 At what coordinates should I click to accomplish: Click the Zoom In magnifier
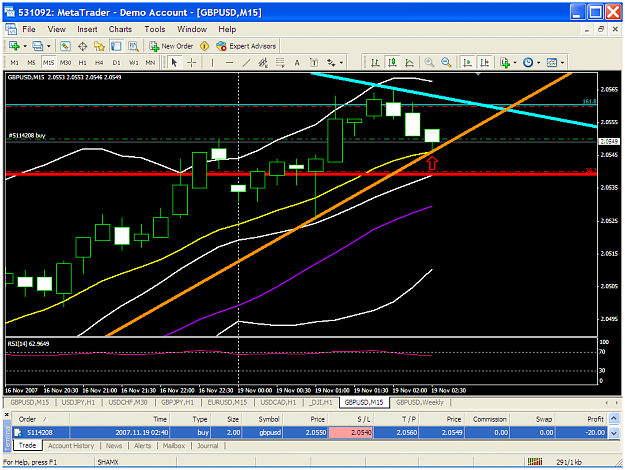(429, 63)
